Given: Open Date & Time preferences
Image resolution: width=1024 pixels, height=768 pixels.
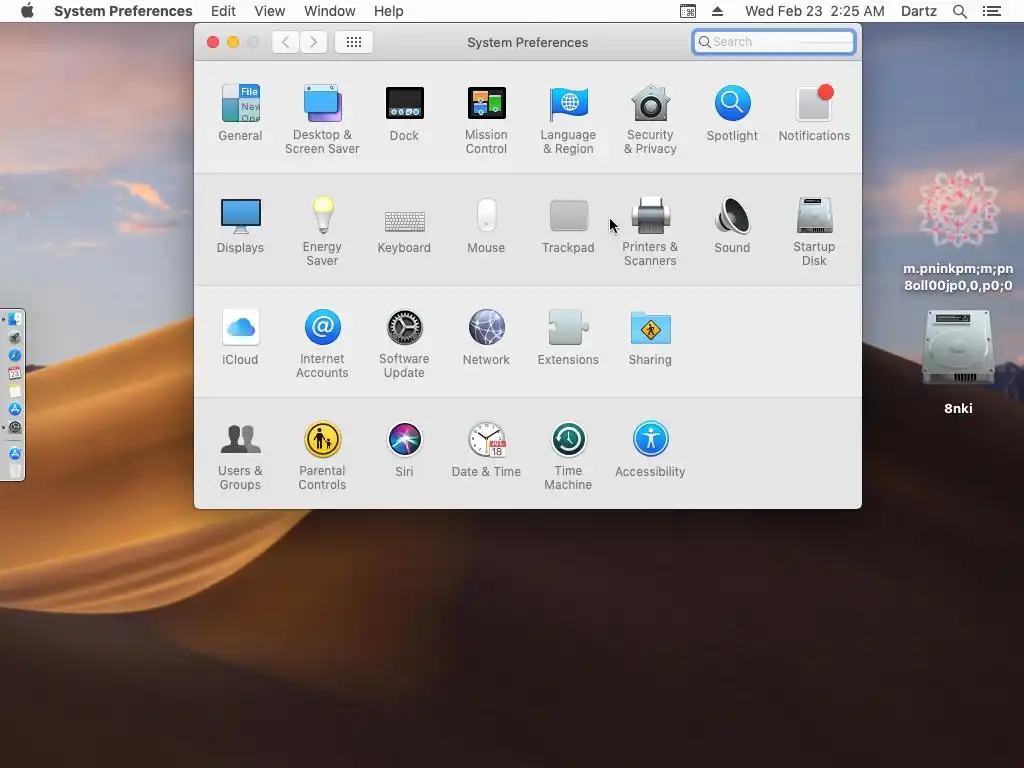Looking at the screenshot, I should pos(486,449).
